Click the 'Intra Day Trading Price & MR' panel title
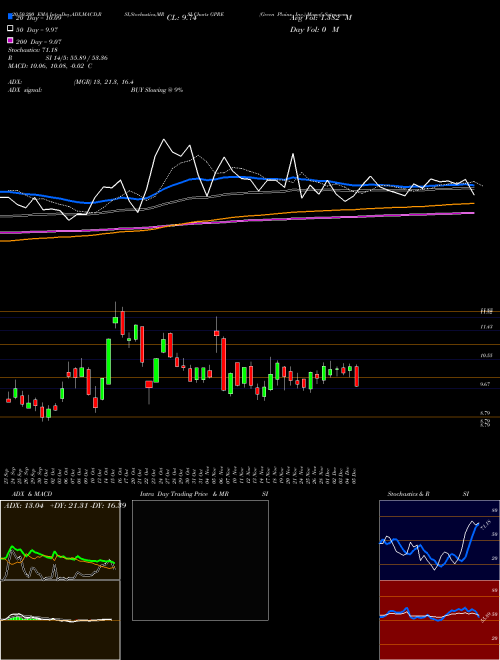The height and width of the screenshot is (660, 500). pos(184,494)
